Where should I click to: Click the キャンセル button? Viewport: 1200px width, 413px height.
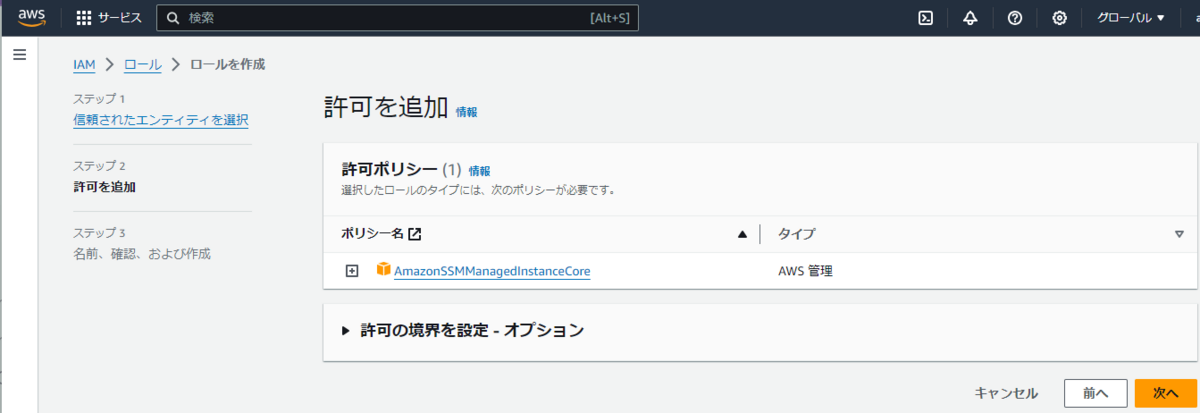(1006, 393)
